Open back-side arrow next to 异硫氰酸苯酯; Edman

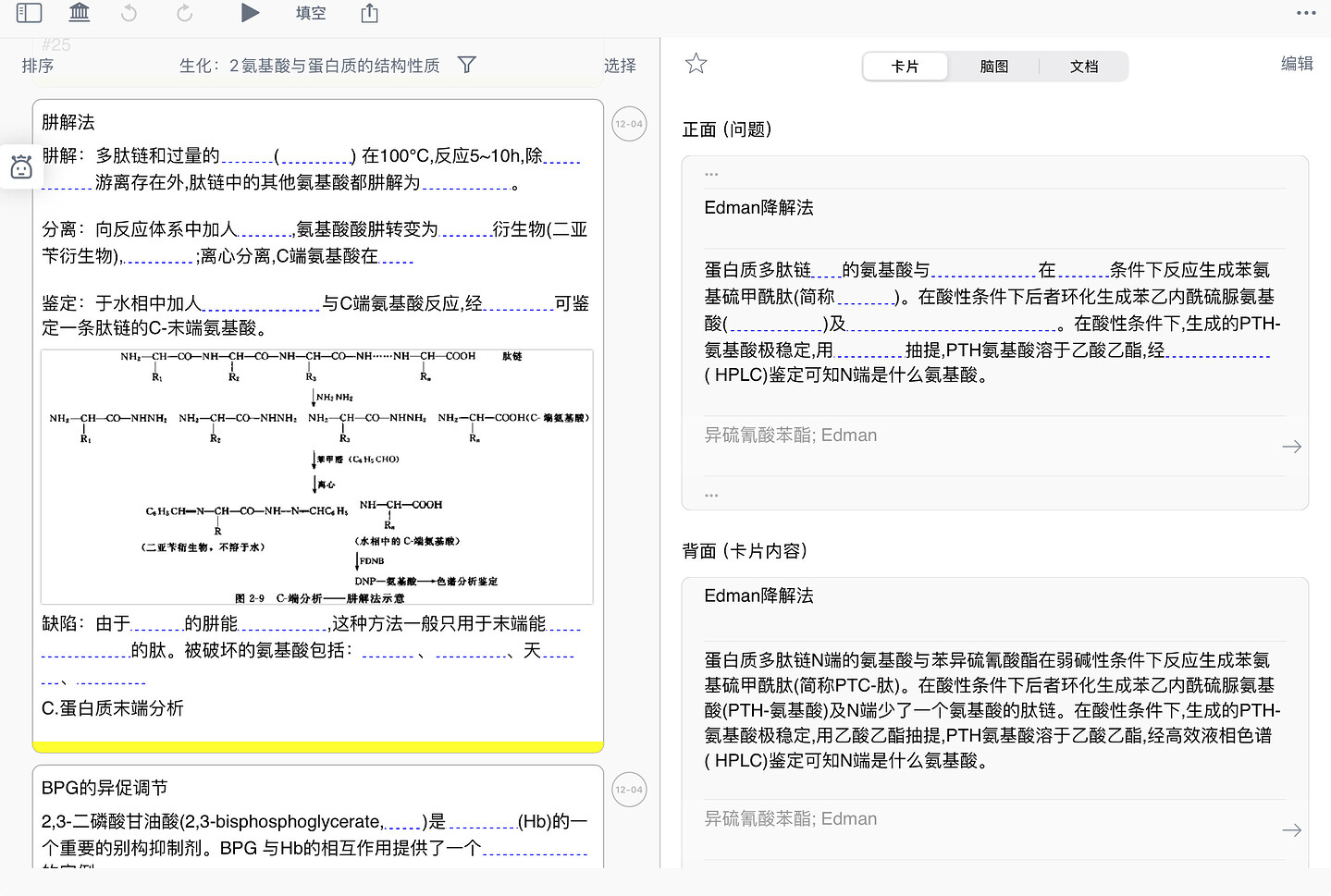point(1292,830)
